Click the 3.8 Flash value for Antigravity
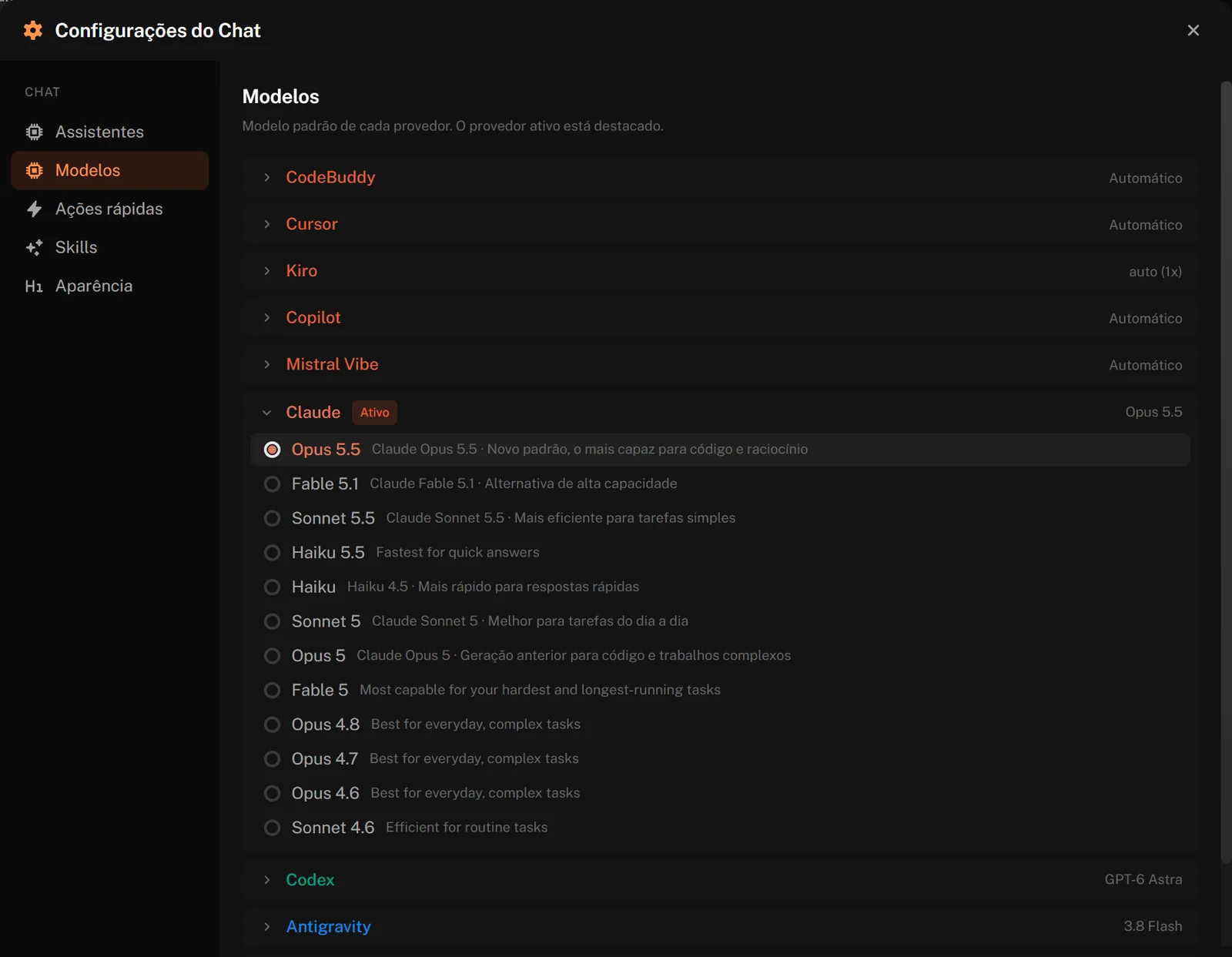This screenshot has width=1232, height=957. coord(1153,926)
